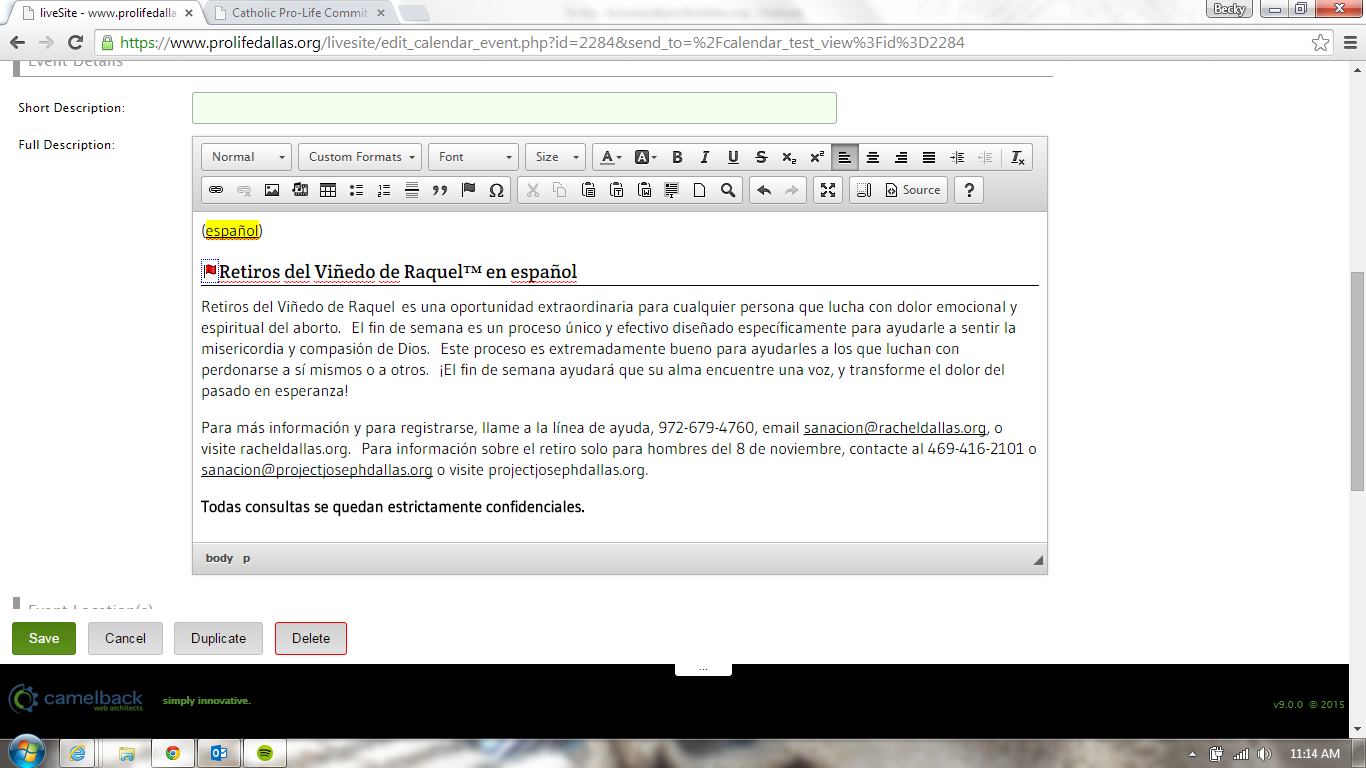Open Internet Explorer from the taskbar
The height and width of the screenshot is (768, 1366).
[79, 753]
